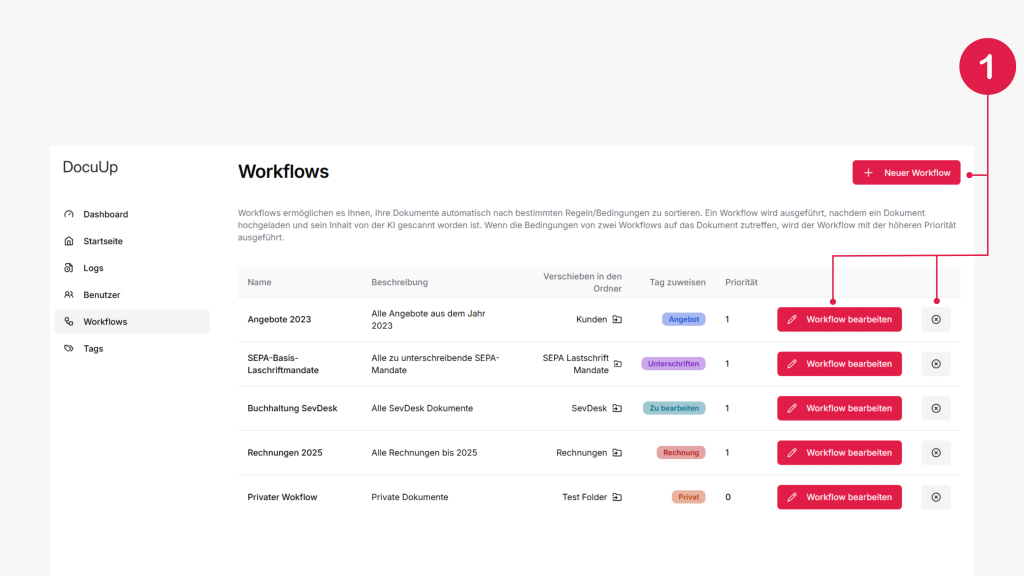Open the Tags page
This screenshot has height=576, width=1024.
click(93, 349)
